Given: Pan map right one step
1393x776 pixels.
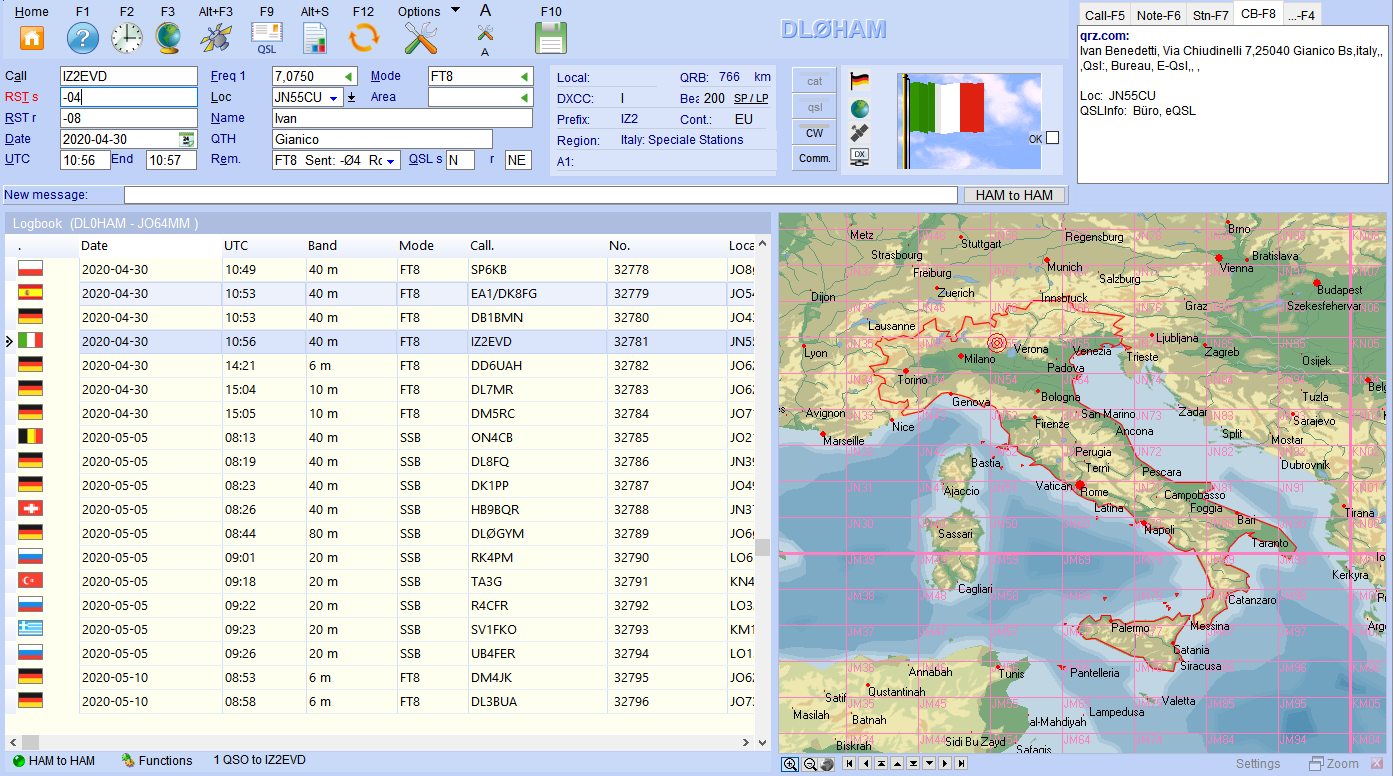Looking at the screenshot, I should click(945, 763).
